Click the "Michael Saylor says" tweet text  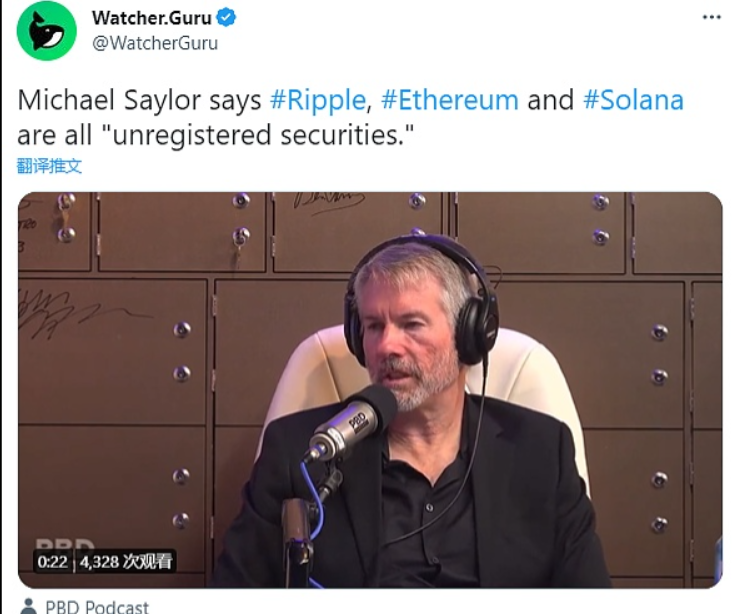pyautogui.click(x=139, y=100)
